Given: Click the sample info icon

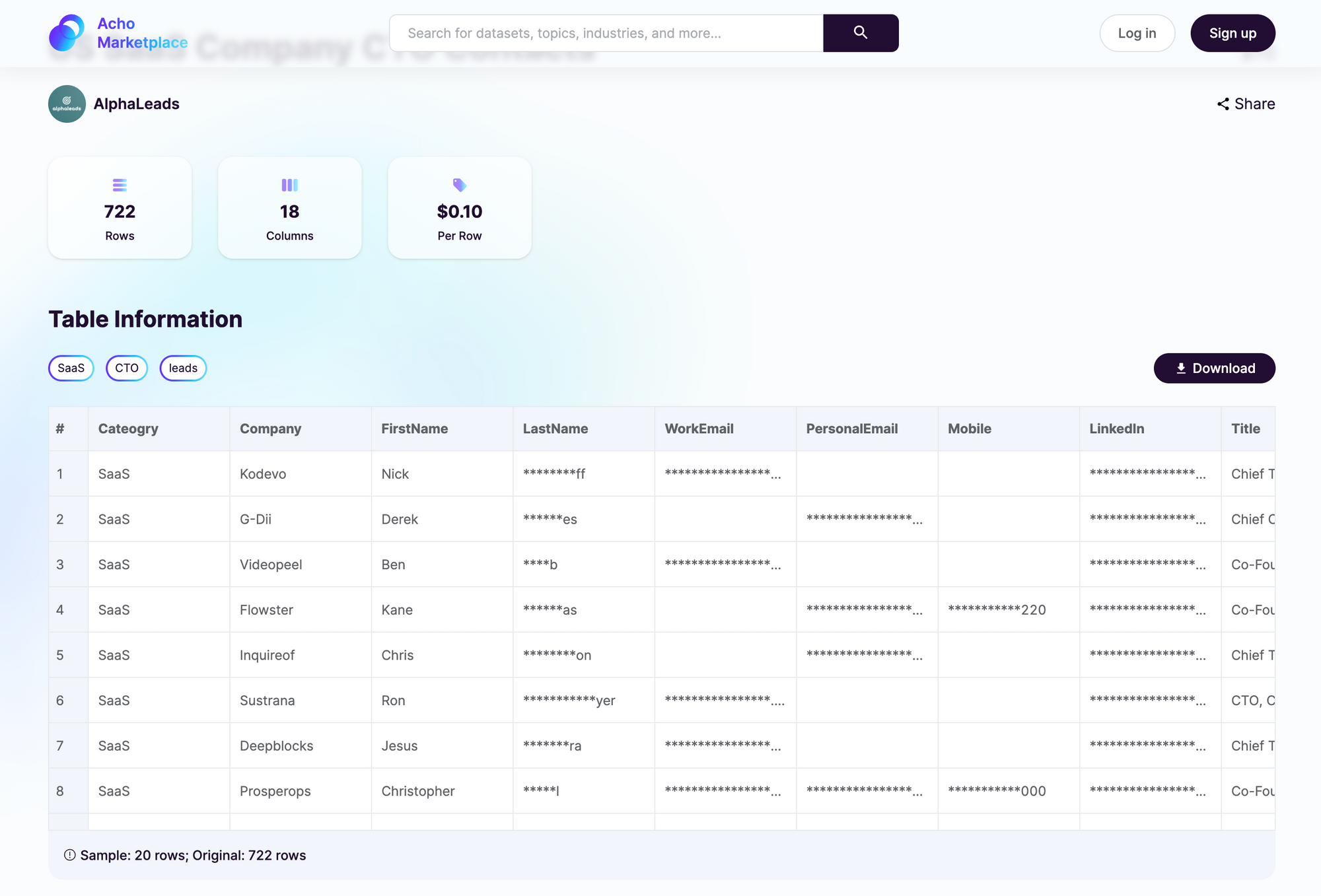Looking at the screenshot, I should click(69, 855).
